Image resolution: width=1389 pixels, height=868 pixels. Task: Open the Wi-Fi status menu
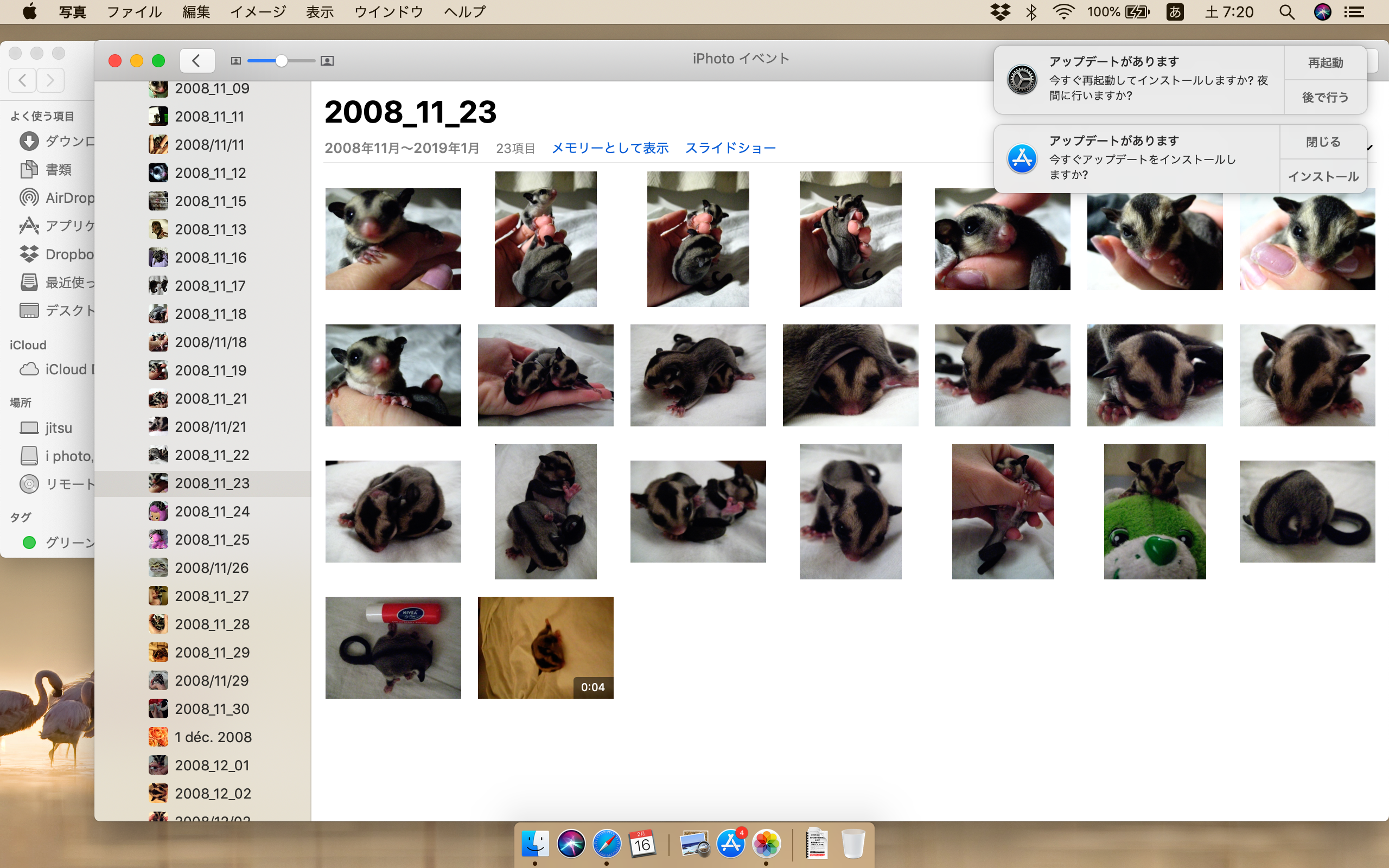(x=1063, y=12)
